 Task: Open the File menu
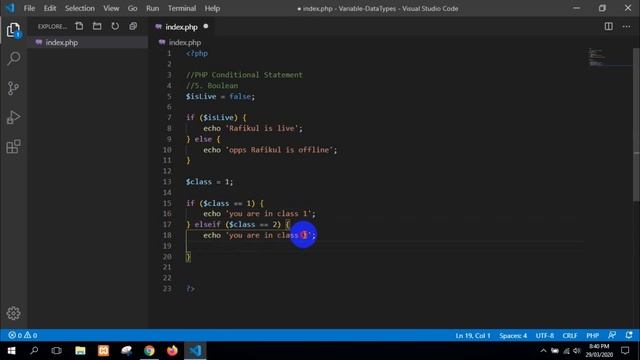[29, 8]
